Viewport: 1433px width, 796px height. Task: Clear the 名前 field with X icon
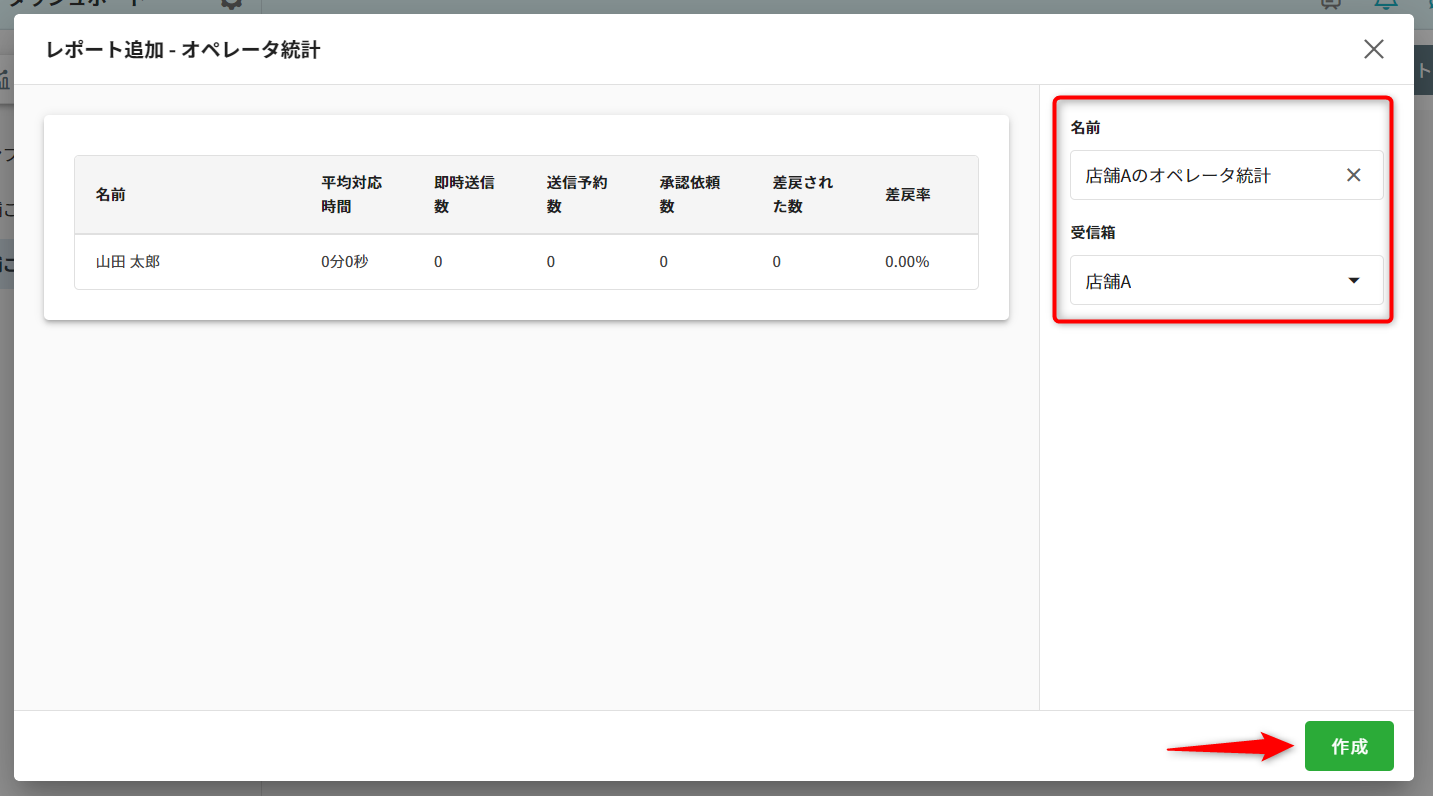(x=1353, y=175)
